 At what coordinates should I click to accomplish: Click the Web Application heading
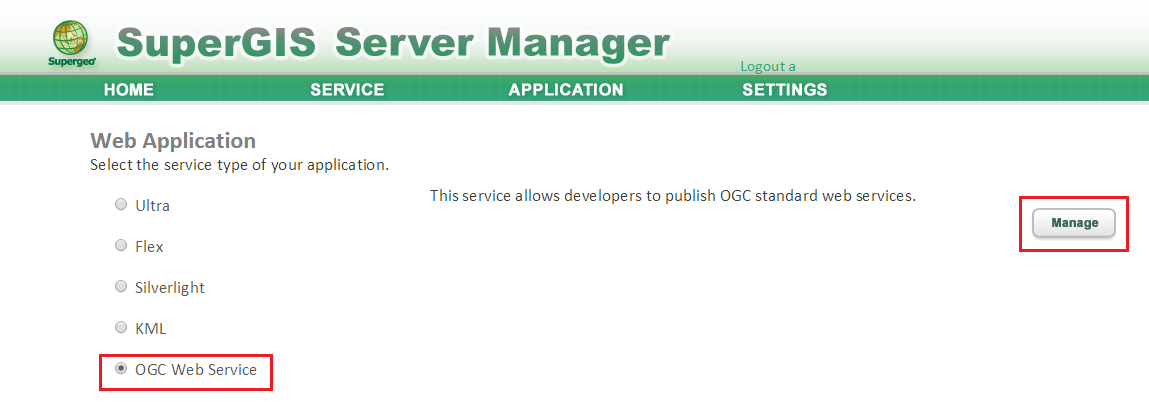point(173,140)
